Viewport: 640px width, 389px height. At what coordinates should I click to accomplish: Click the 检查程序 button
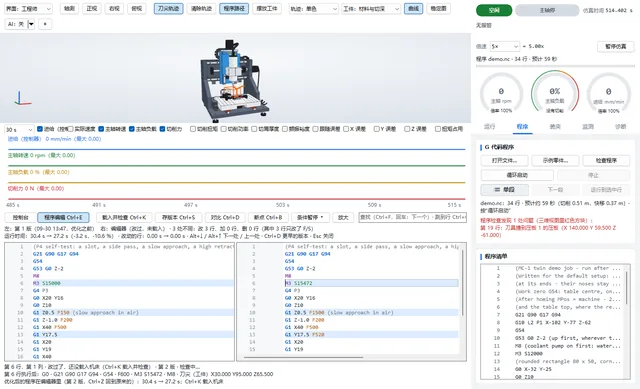click(x=606, y=160)
